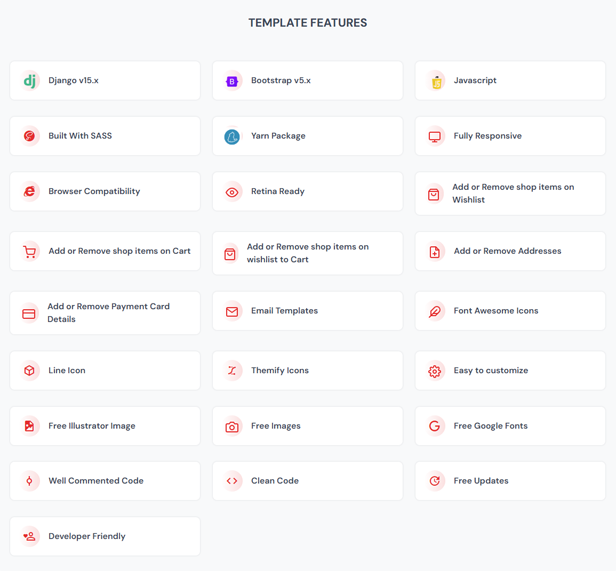616x571 pixels.
Task: Click the Add or Remove Payment Card Details text
Action: point(108,312)
